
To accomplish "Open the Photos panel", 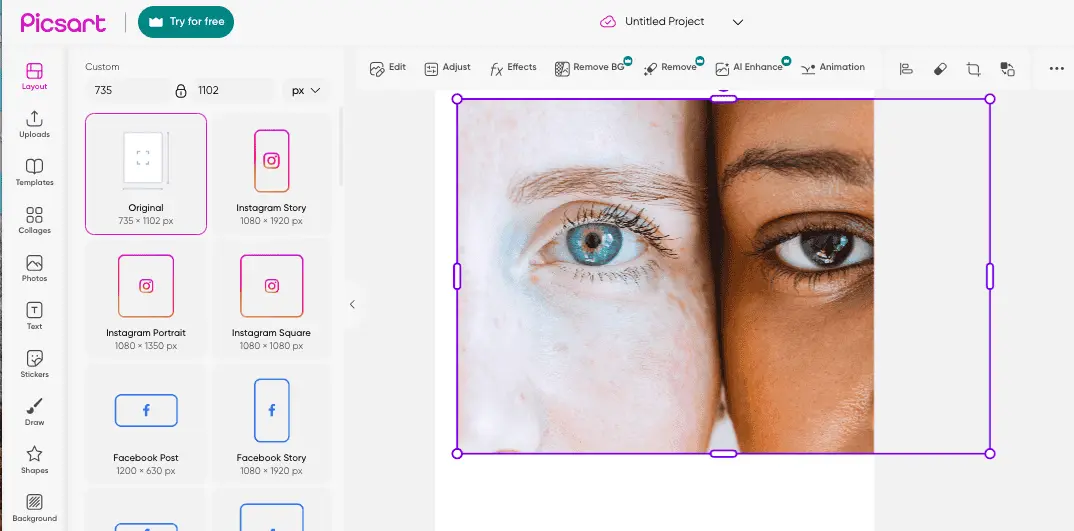I will tap(34, 268).
